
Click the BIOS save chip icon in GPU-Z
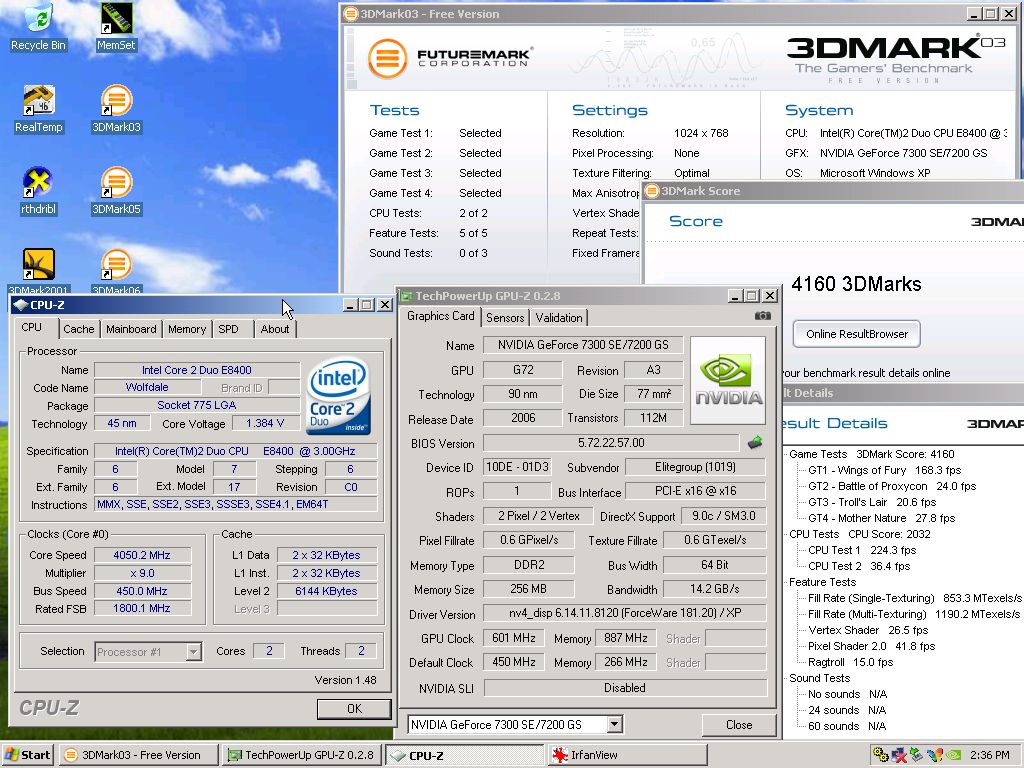(755, 443)
